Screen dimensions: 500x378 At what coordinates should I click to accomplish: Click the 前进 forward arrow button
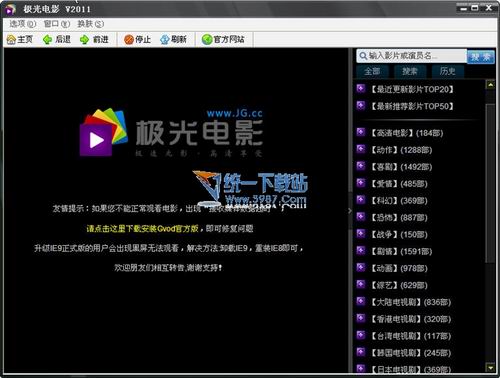point(94,39)
